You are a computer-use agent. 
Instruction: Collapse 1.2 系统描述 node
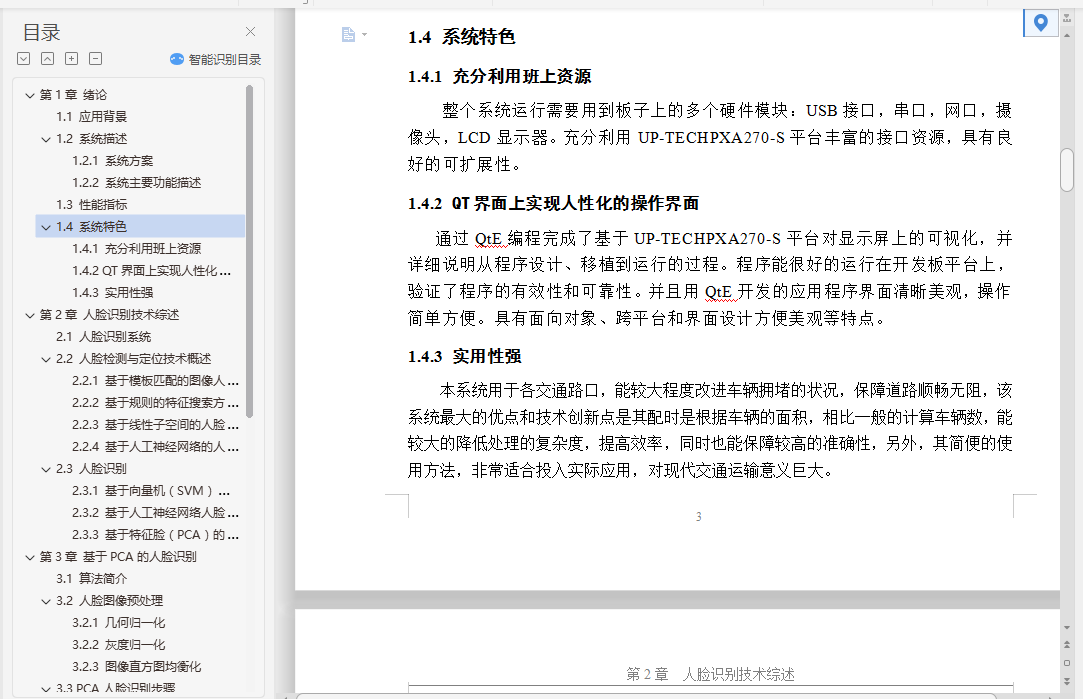(x=46, y=140)
